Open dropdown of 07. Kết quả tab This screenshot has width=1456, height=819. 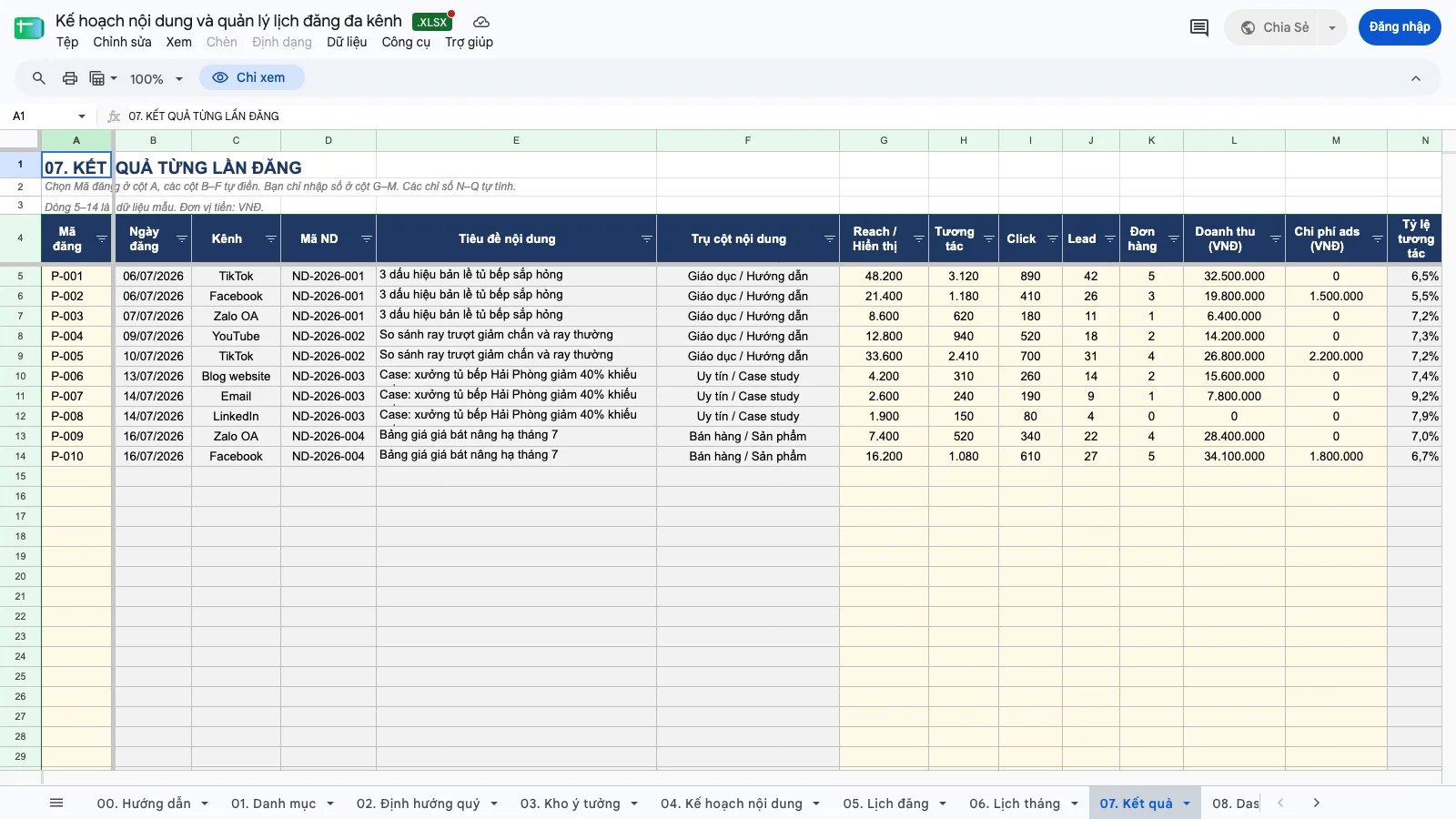(x=1187, y=804)
